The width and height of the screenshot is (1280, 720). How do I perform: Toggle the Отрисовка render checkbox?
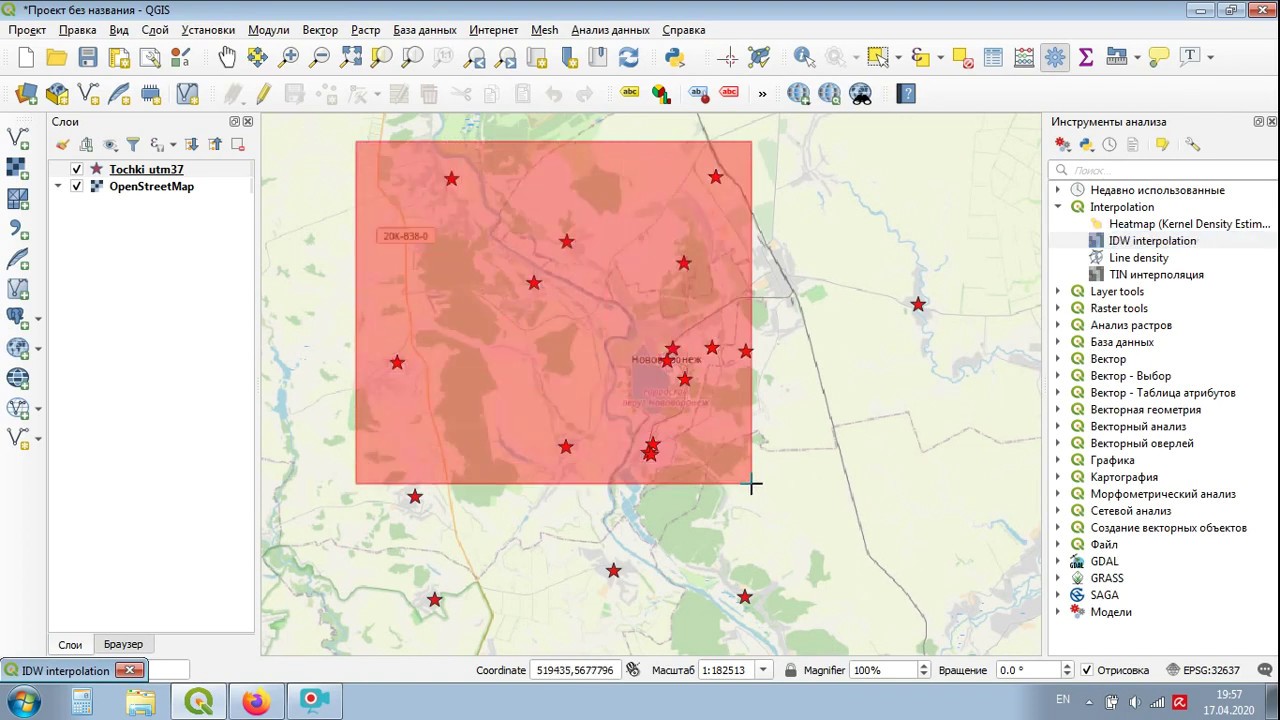tap(1087, 670)
